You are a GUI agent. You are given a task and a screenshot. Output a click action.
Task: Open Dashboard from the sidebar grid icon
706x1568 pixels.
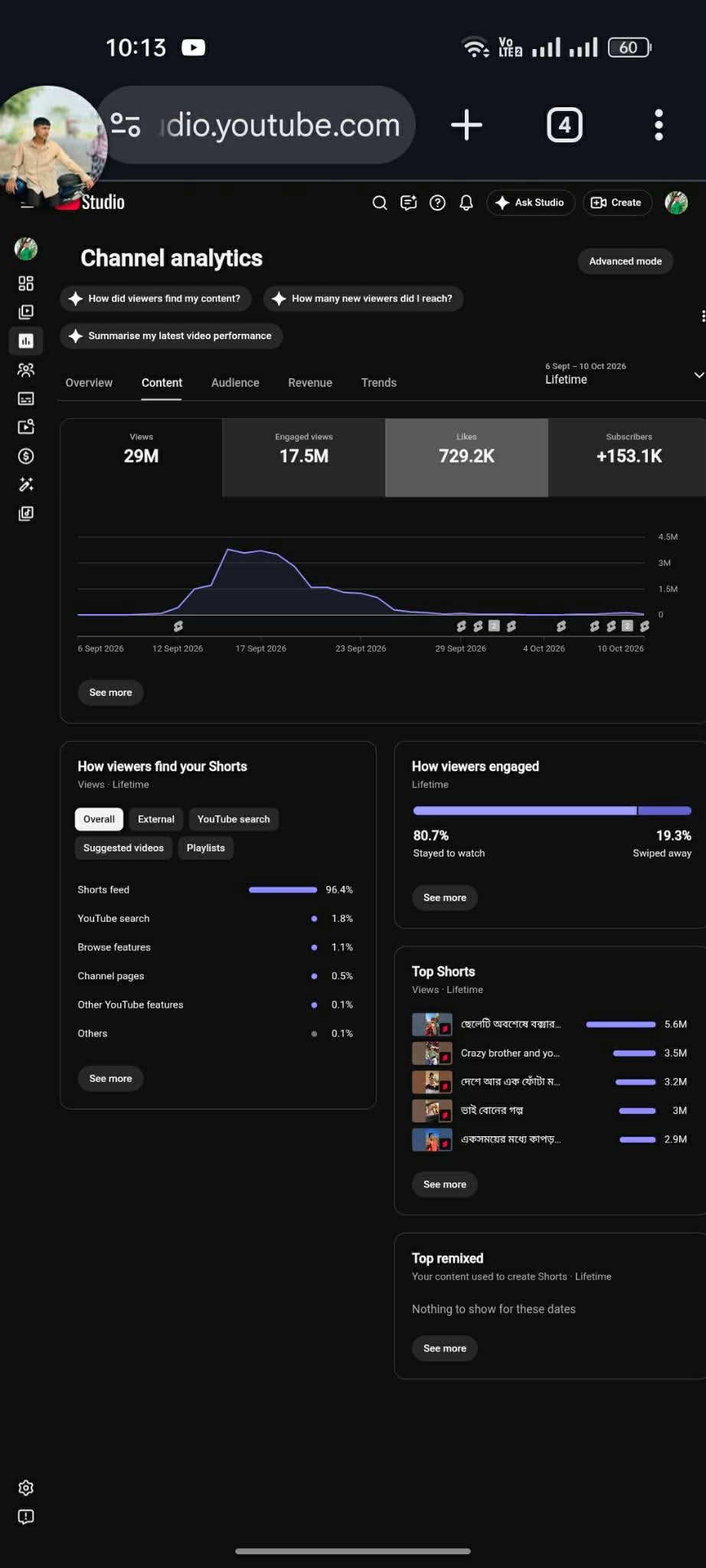(x=26, y=283)
